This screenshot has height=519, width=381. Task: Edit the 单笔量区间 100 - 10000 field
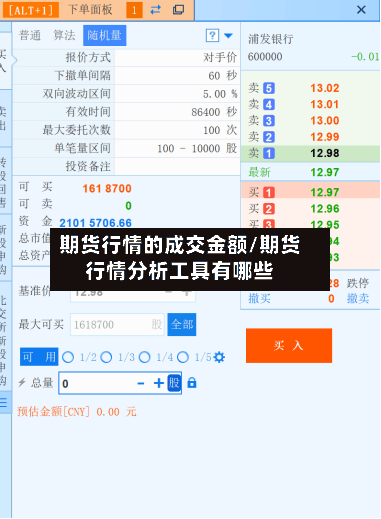[176, 148]
